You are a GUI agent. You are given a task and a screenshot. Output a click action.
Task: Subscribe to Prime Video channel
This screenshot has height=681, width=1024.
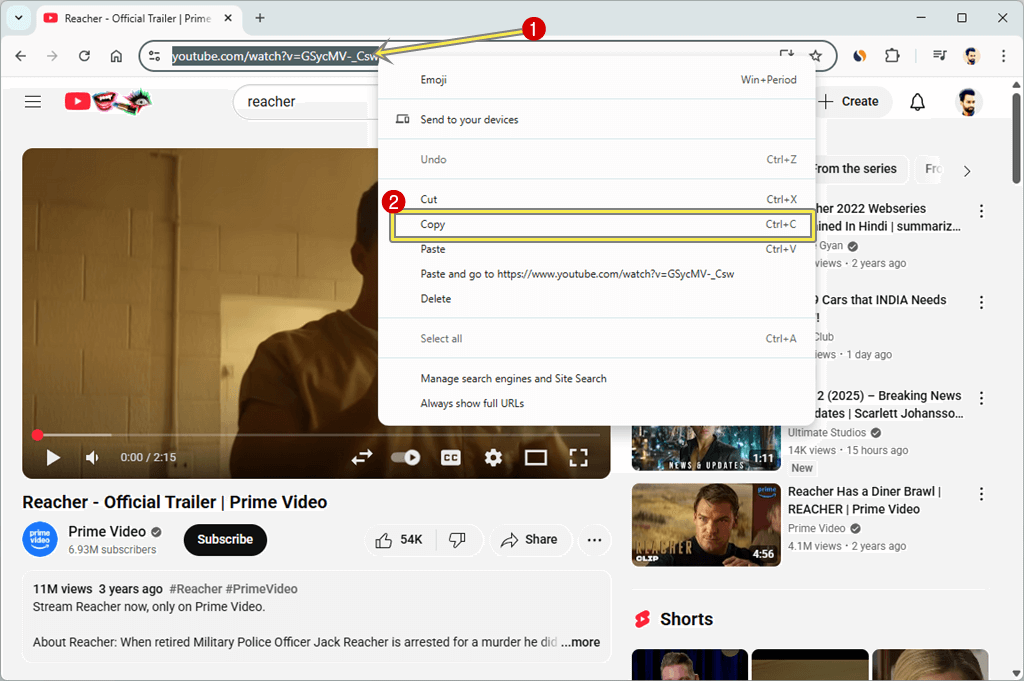pos(225,540)
